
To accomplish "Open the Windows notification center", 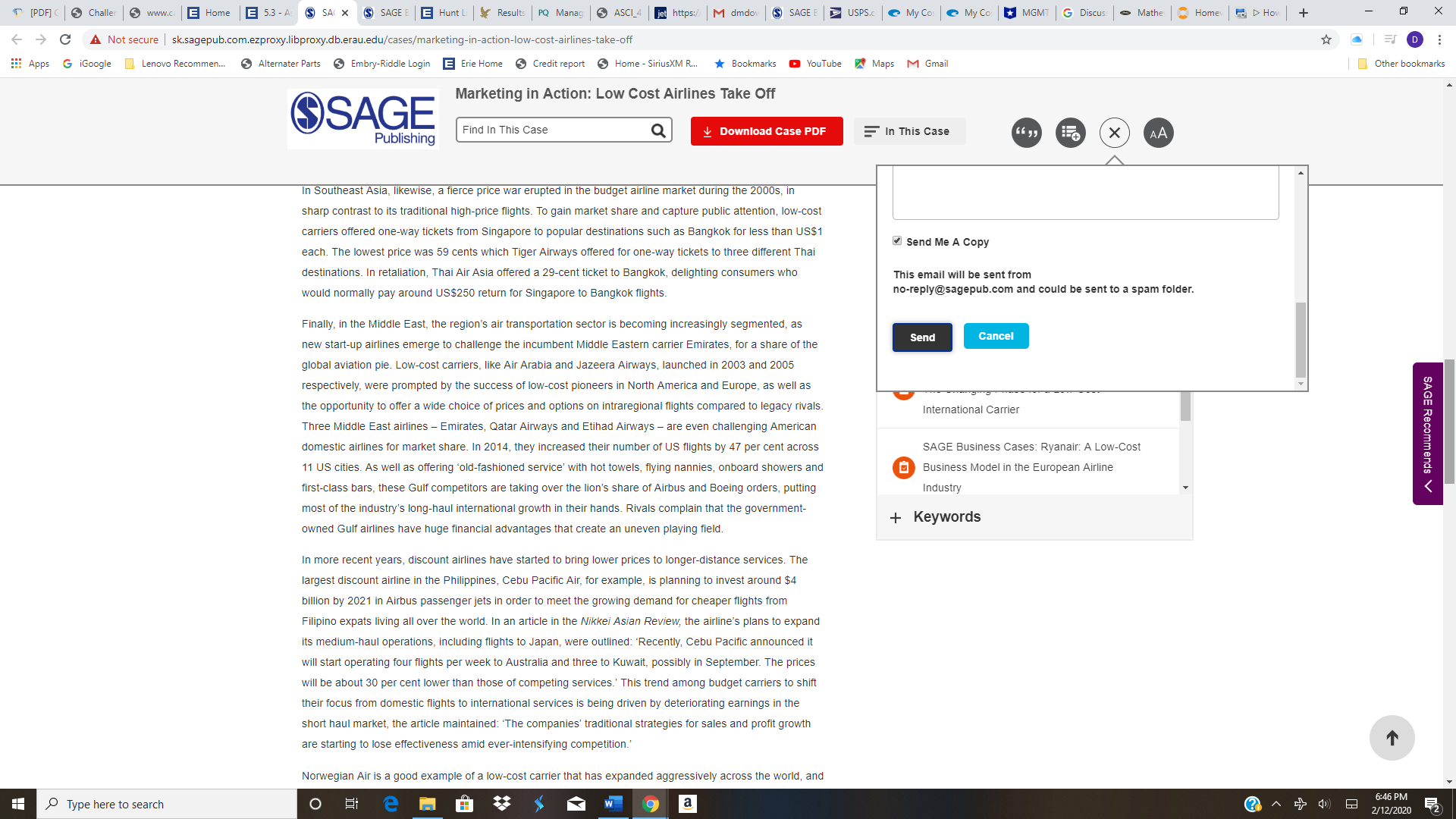I will tap(1432, 804).
